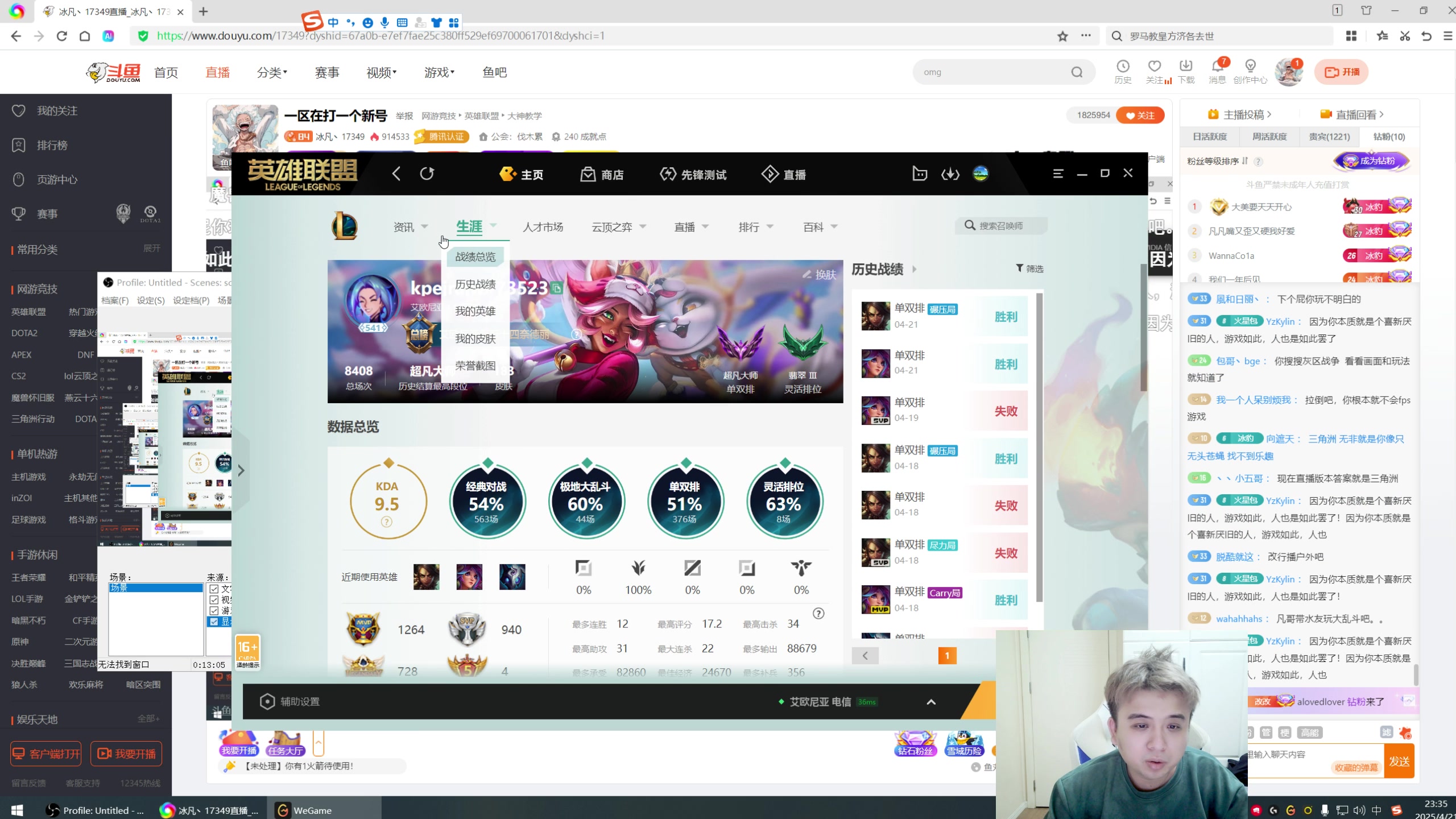
Task: Expand the server selection chevron
Action: pyautogui.click(x=931, y=702)
